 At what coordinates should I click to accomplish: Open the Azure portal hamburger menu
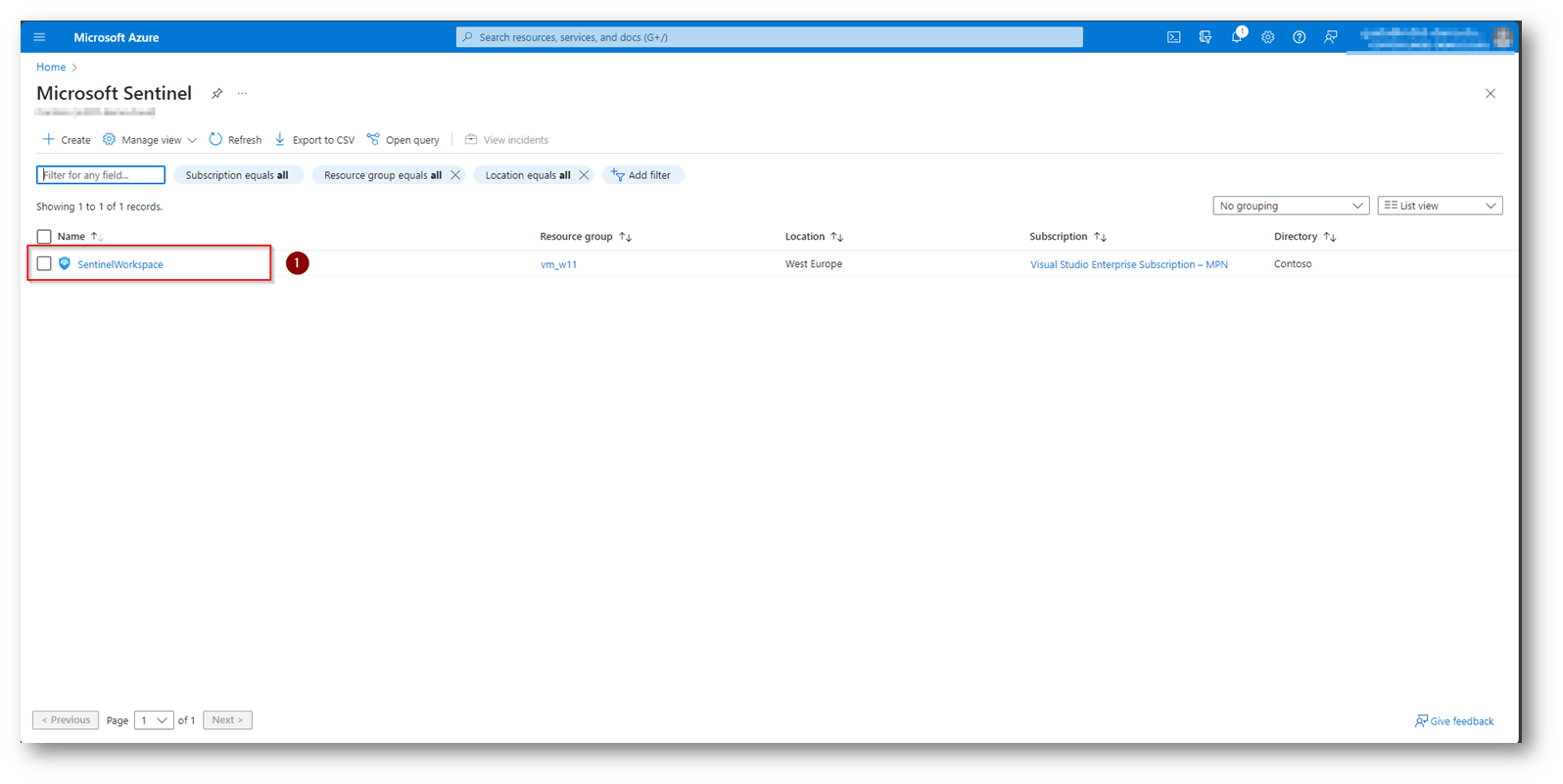(x=39, y=37)
